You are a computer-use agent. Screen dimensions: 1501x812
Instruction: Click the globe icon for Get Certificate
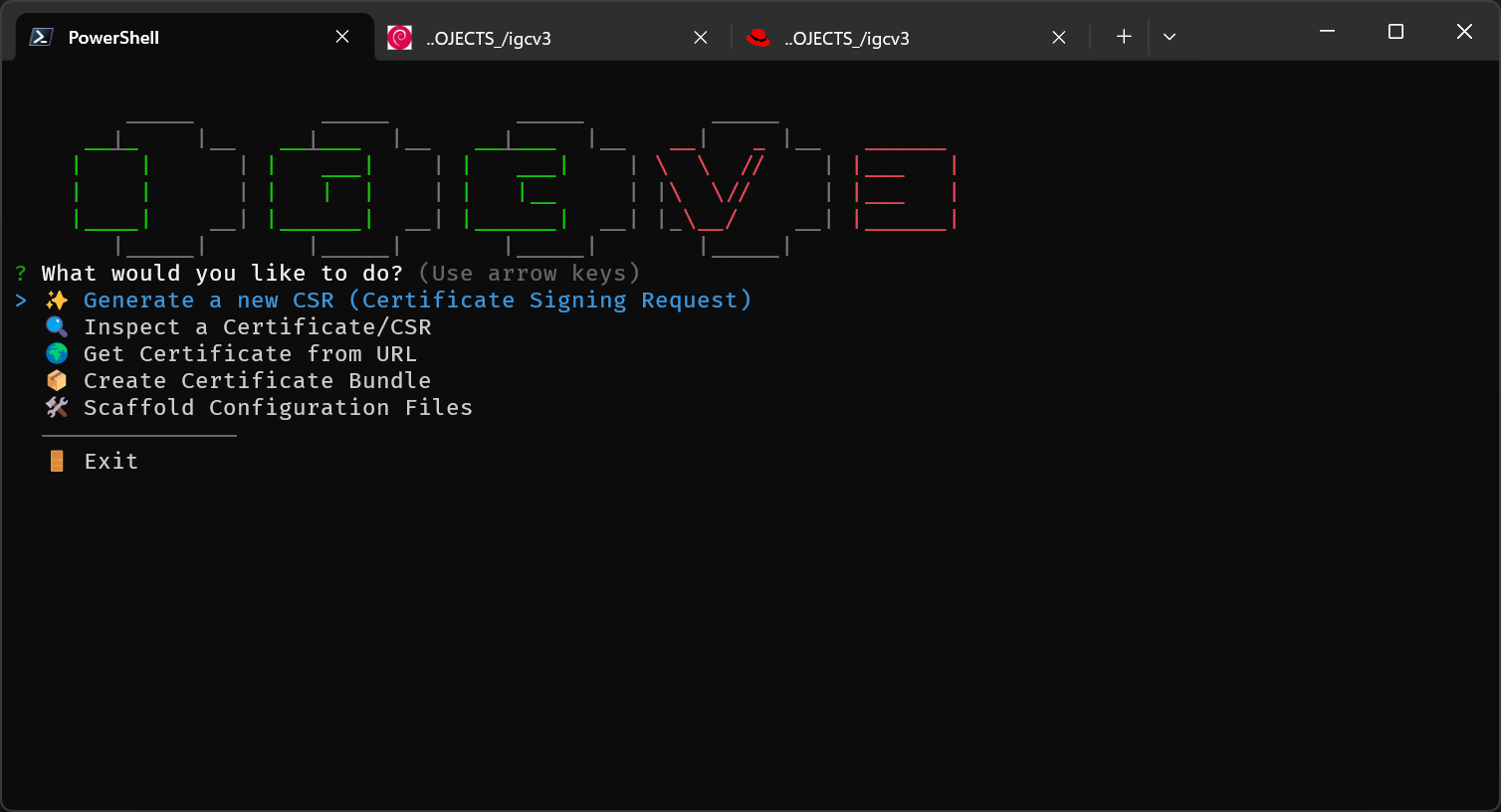pyautogui.click(x=57, y=352)
